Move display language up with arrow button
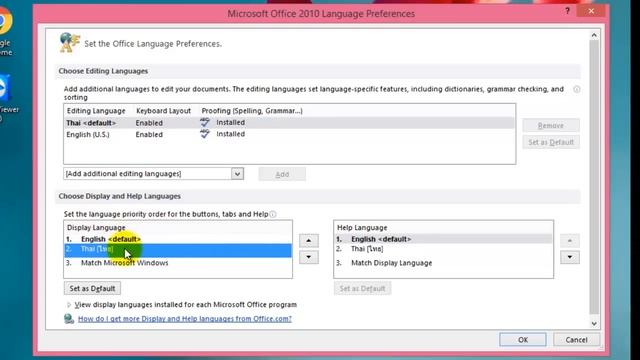Viewport: 640px width, 360px height. coord(309,241)
